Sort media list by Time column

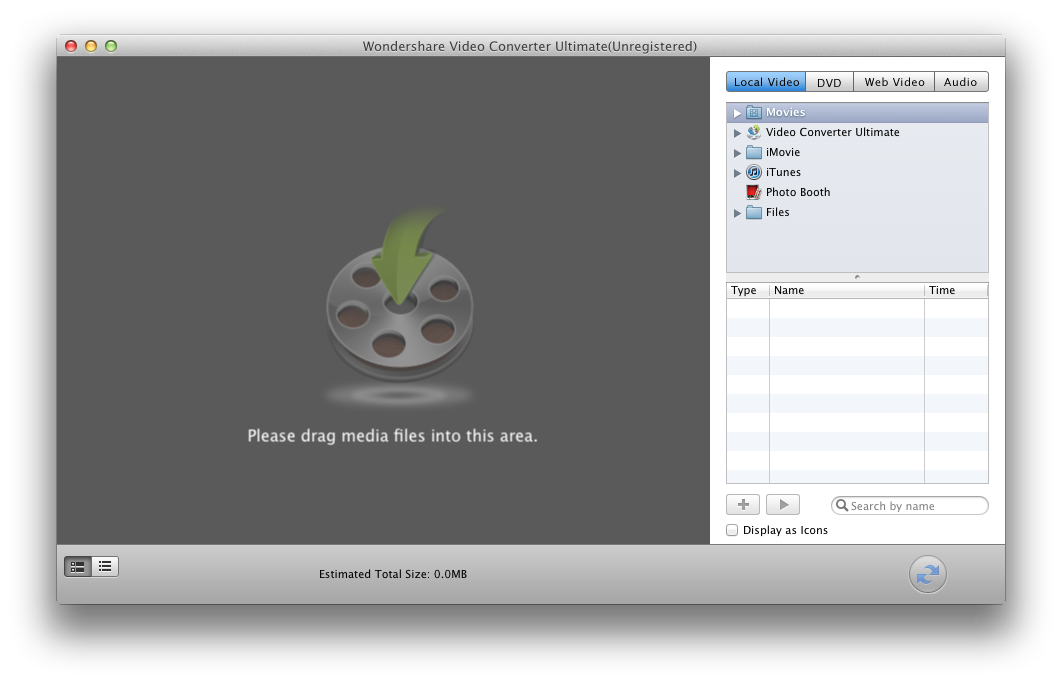[x=955, y=290]
